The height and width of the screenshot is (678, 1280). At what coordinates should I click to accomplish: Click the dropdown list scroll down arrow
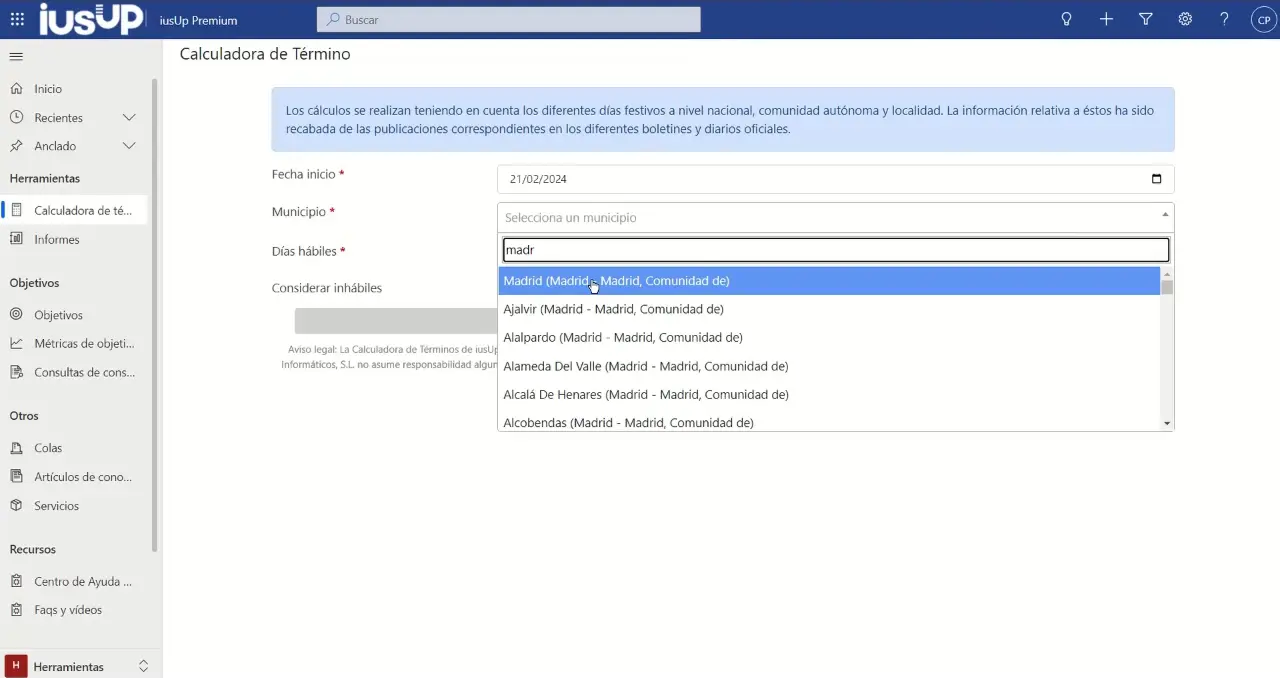point(1167,424)
